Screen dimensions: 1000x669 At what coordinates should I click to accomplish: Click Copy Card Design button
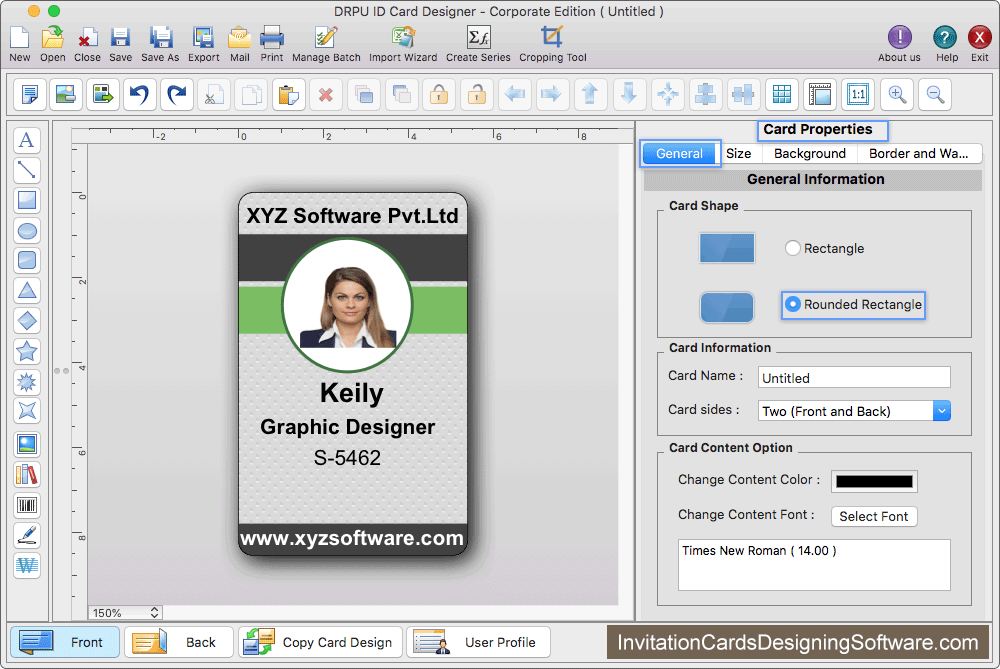320,642
